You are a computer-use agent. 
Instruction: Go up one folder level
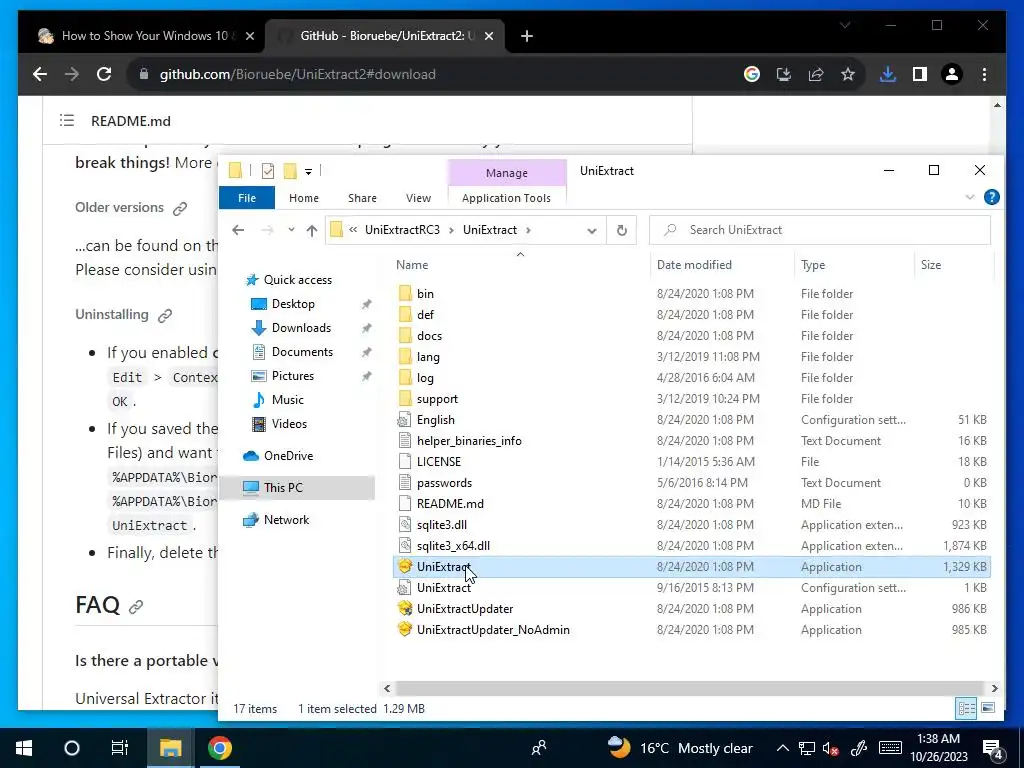pos(312,230)
